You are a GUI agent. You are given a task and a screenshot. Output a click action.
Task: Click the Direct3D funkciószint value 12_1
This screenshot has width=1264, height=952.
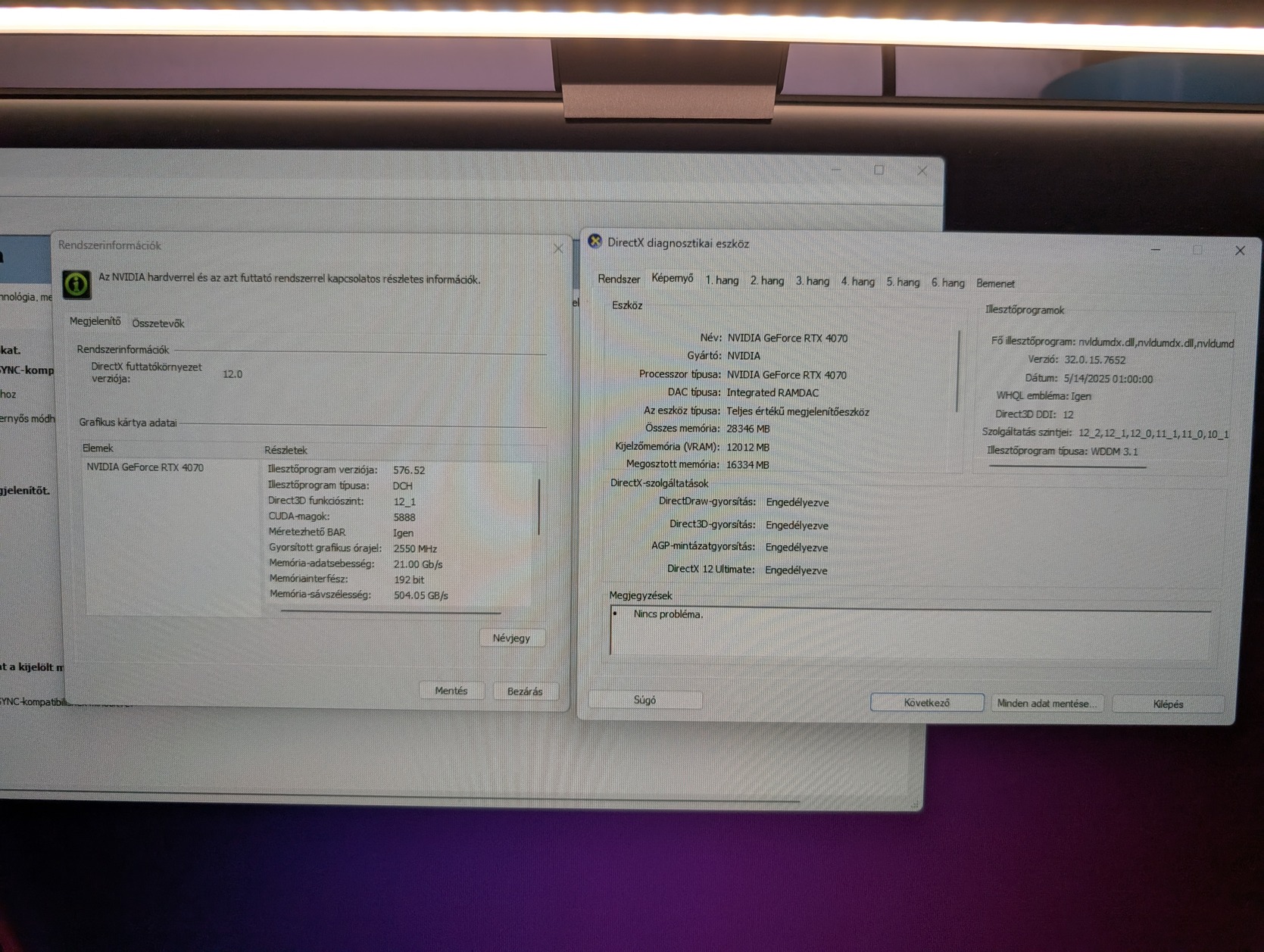[x=404, y=501]
